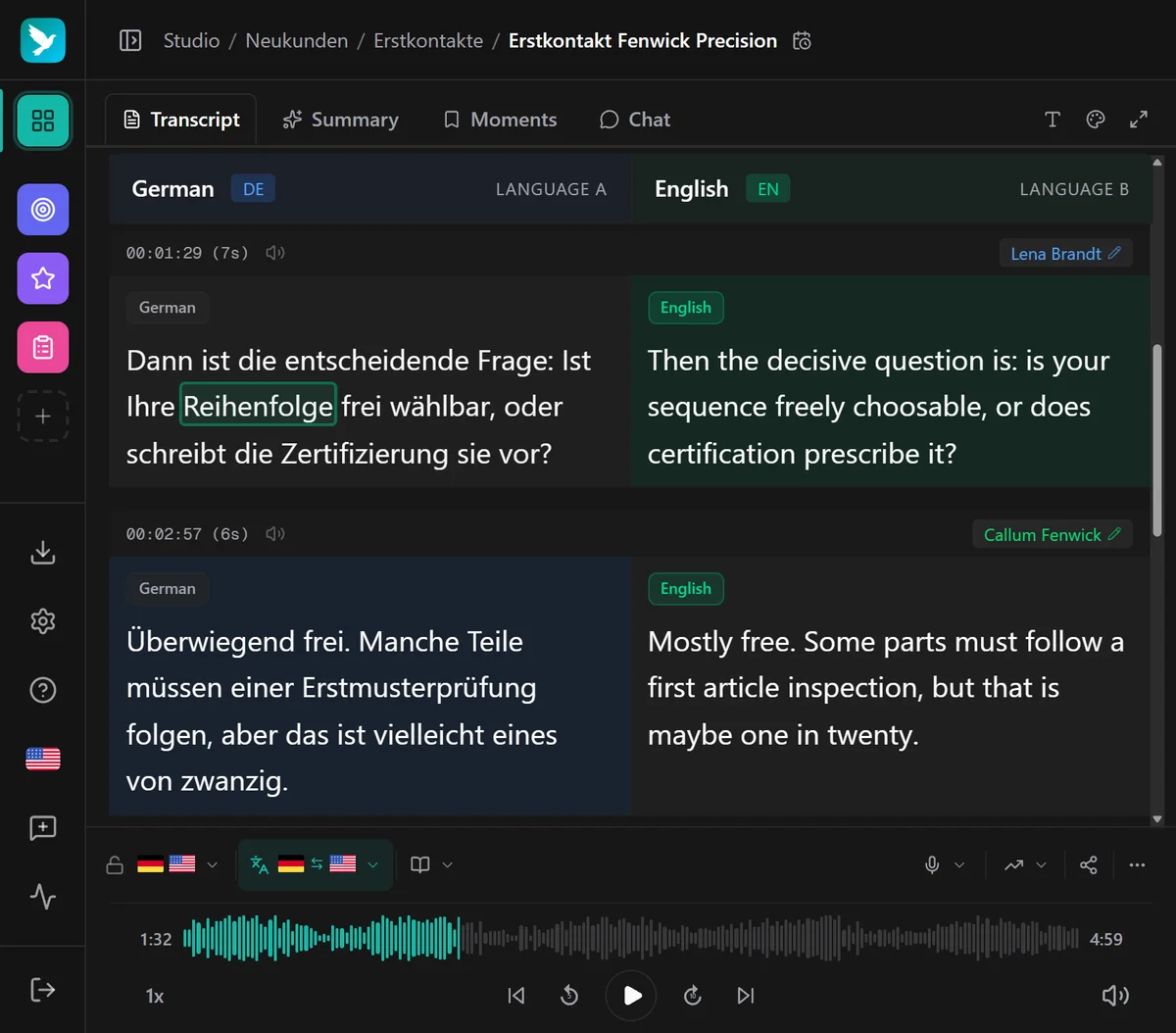Click the English tag above Mostly free

coord(686,589)
